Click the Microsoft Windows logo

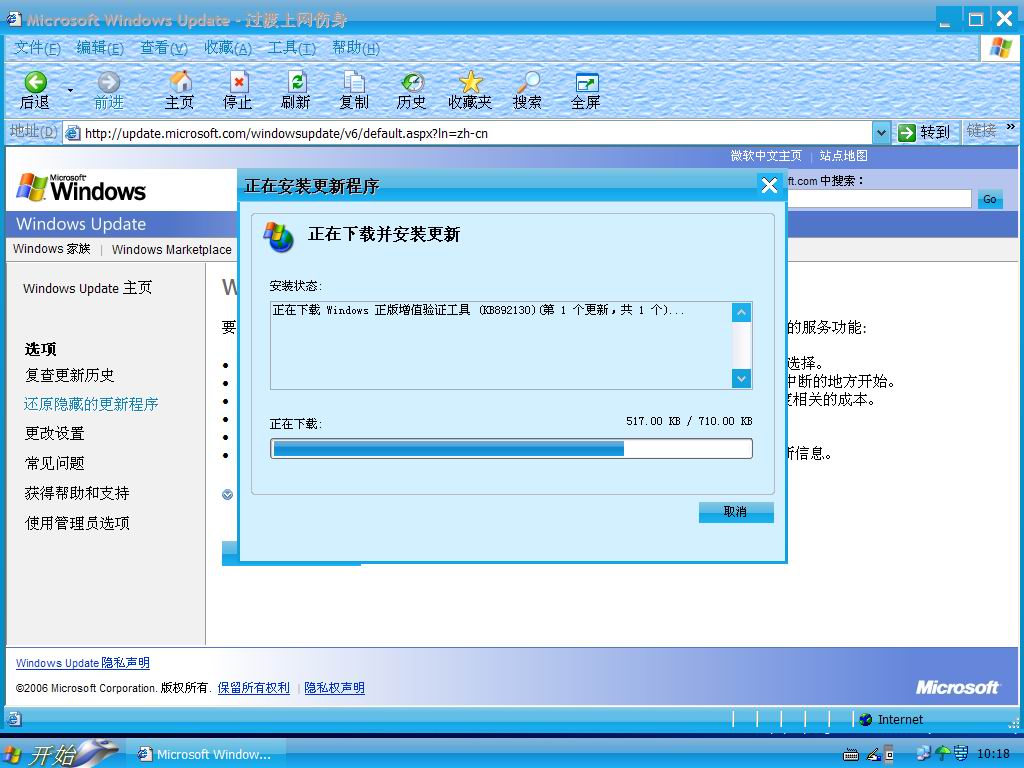pos(81,187)
